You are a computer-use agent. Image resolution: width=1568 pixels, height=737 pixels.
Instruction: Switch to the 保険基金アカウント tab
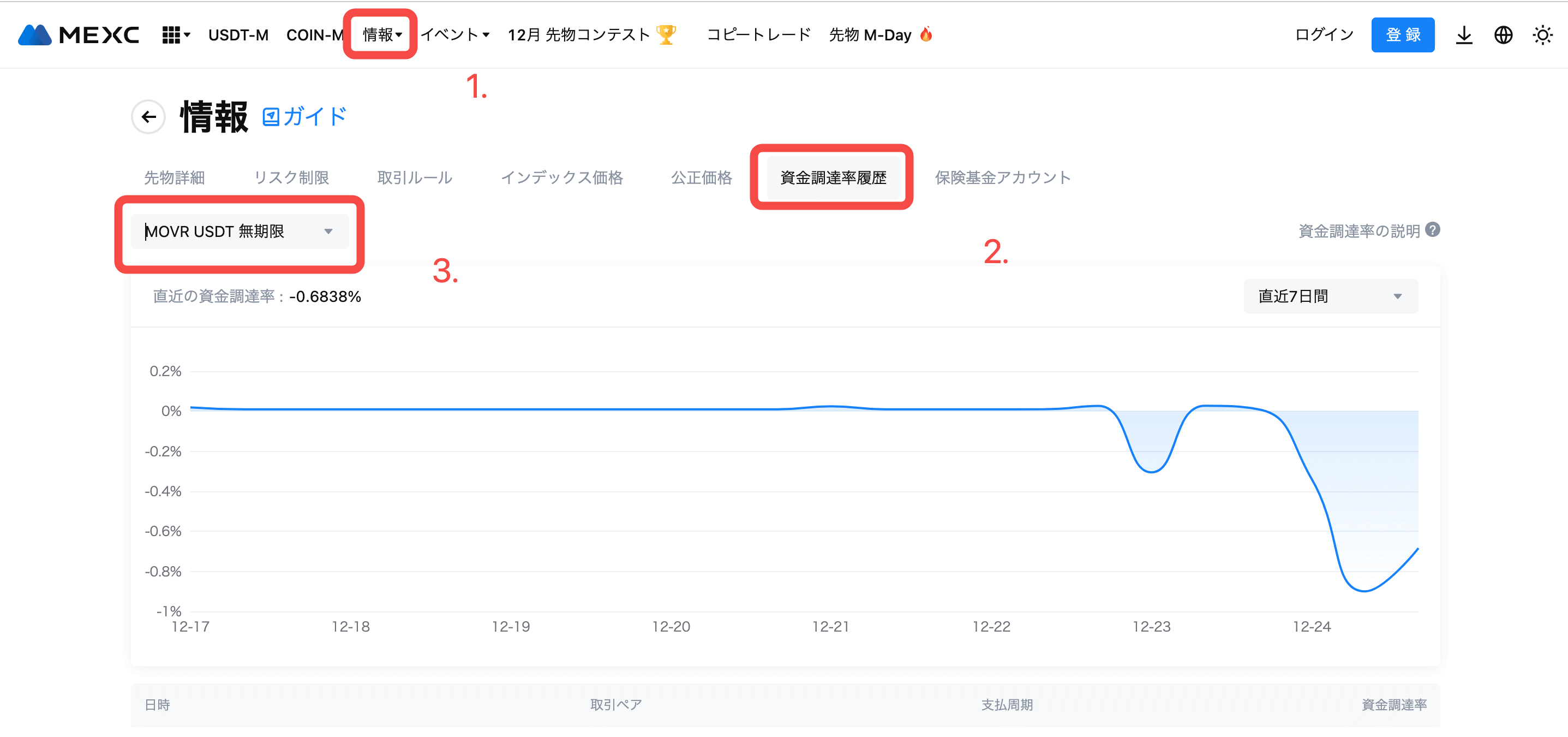click(1003, 177)
